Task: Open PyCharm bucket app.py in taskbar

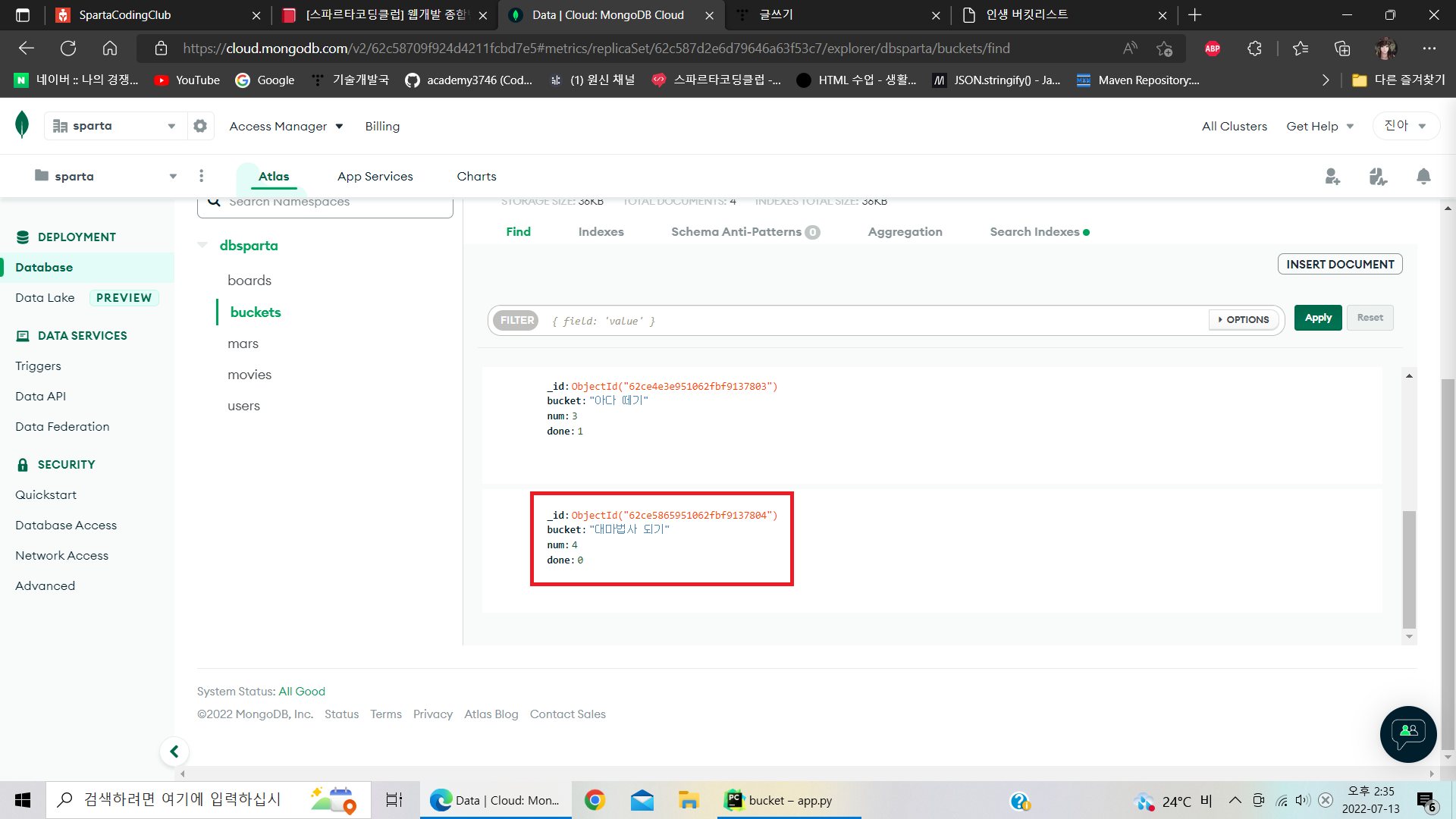Action: (x=789, y=800)
